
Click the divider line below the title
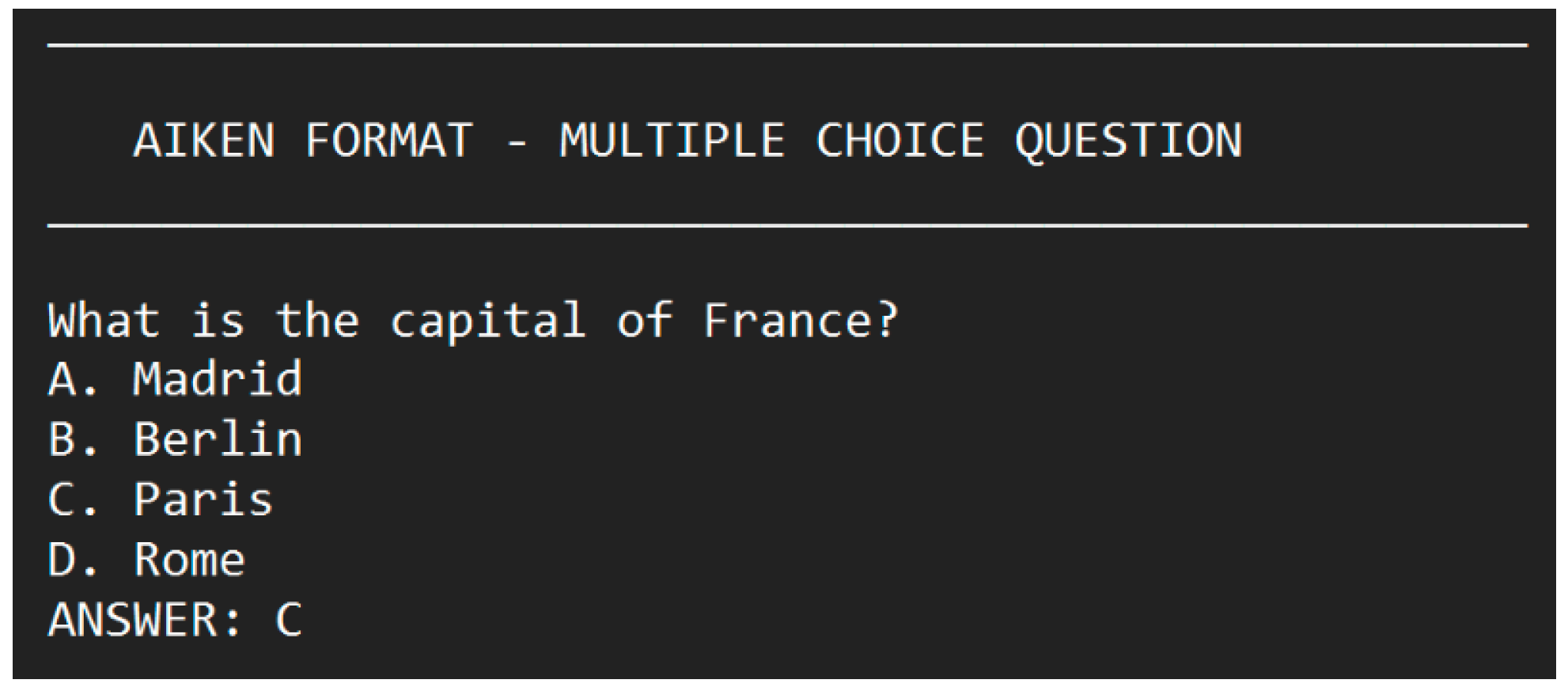(x=787, y=226)
